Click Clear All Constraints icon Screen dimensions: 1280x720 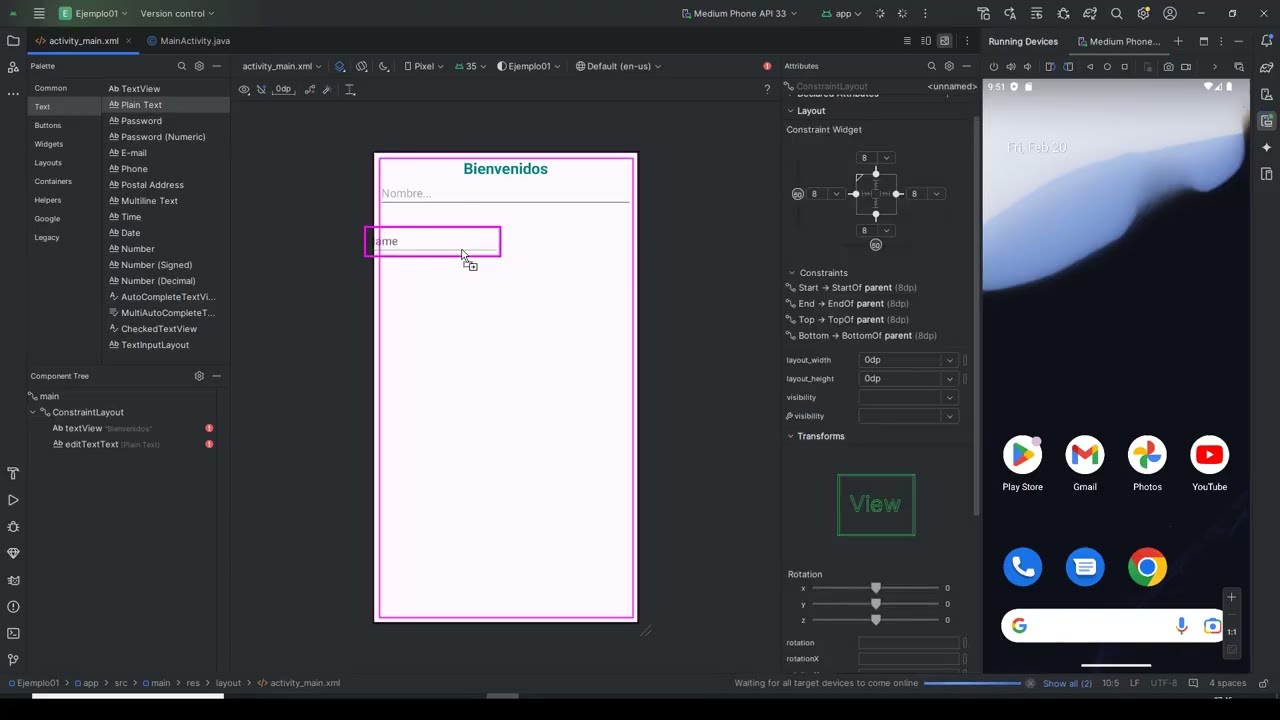point(309,89)
